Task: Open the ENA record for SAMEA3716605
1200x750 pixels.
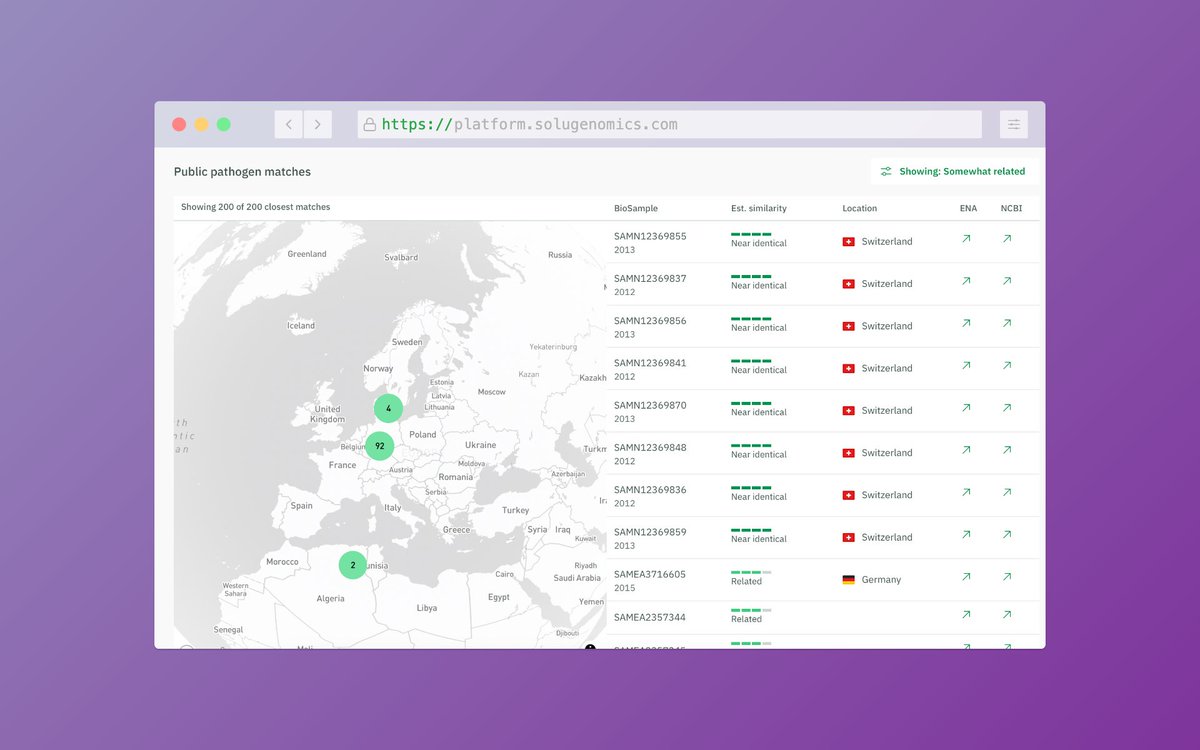Action: [965, 576]
